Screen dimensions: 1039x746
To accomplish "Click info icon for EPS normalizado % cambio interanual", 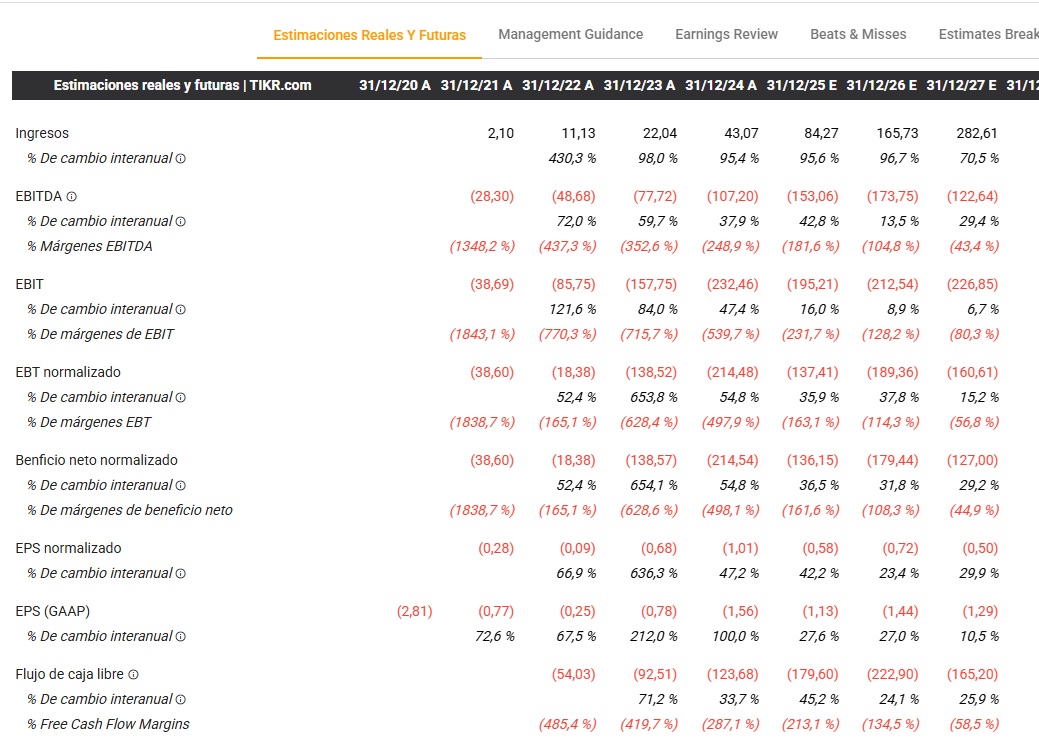I will pyautogui.click(x=181, y=574).
